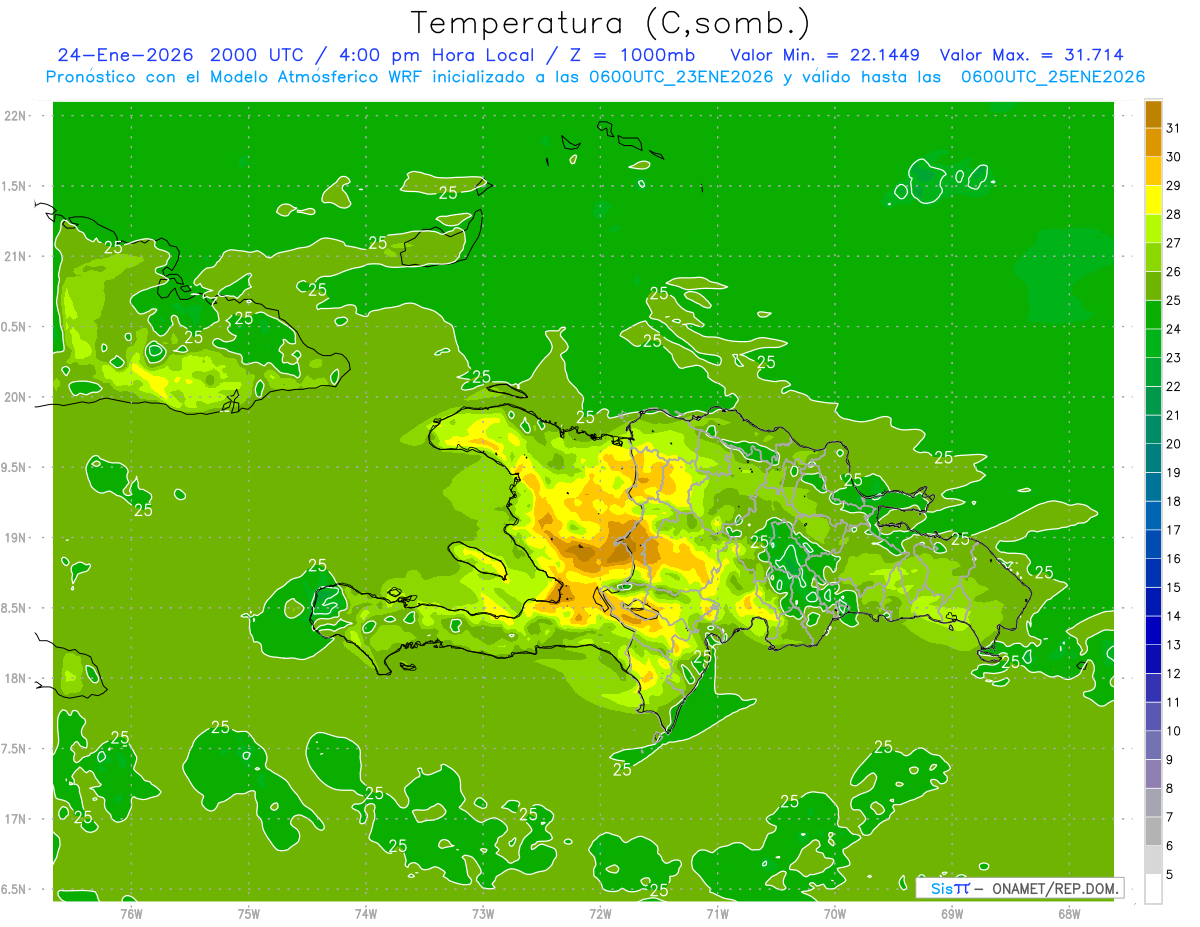The width and height of the screenshot is (1200, 927).
Task: Click the orange legend swatch between 30 and 31
Action: [x=1153, y=142]
